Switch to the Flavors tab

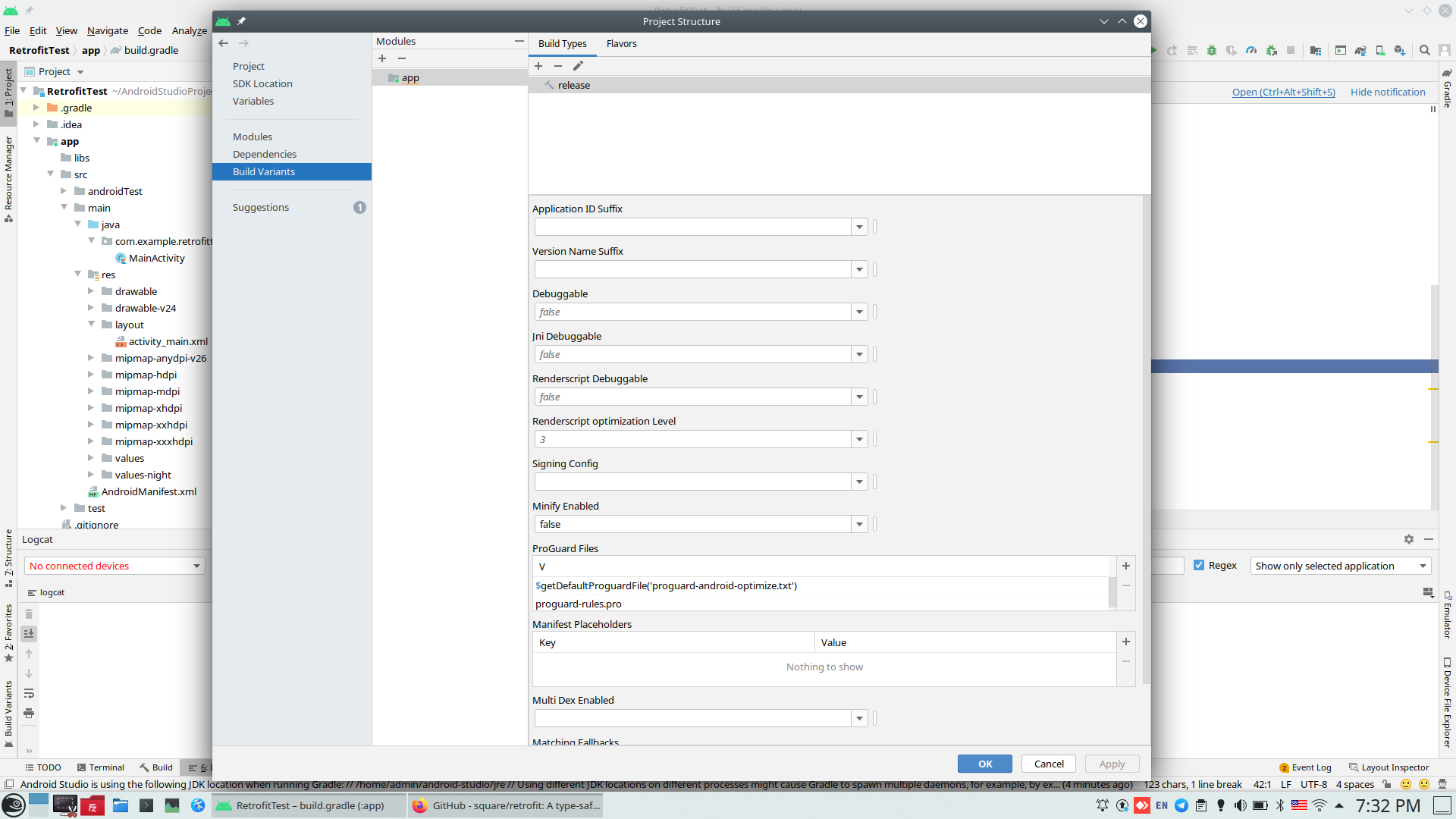point(621,43)
